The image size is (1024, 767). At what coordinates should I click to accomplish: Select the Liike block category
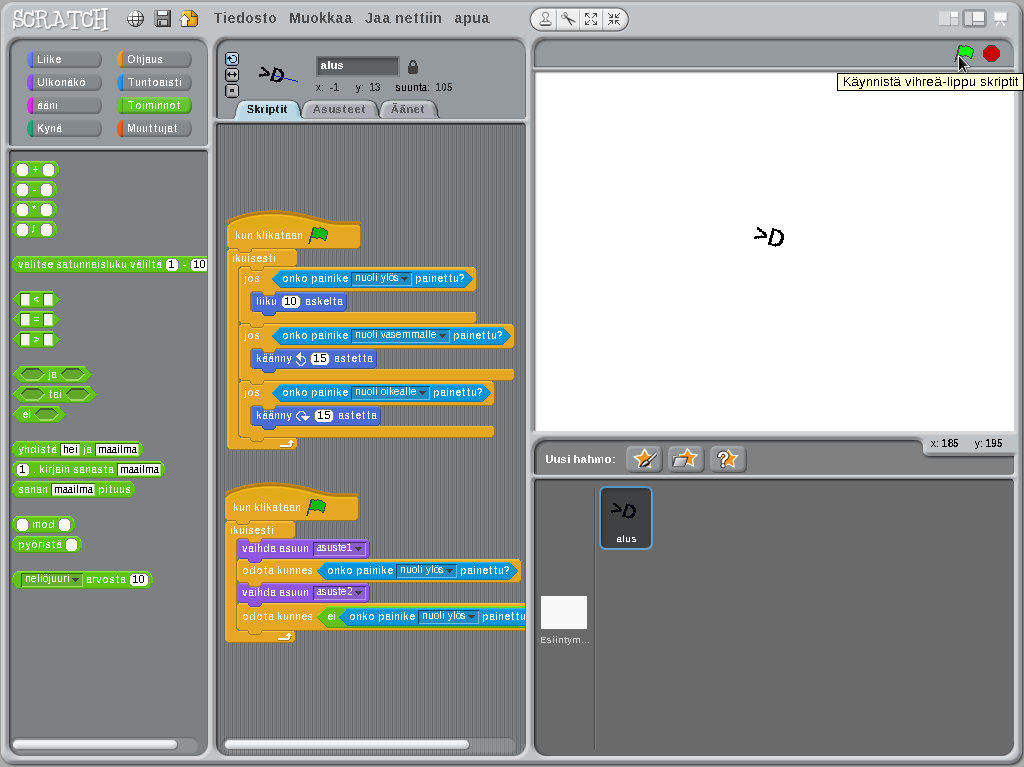point(64,59)
